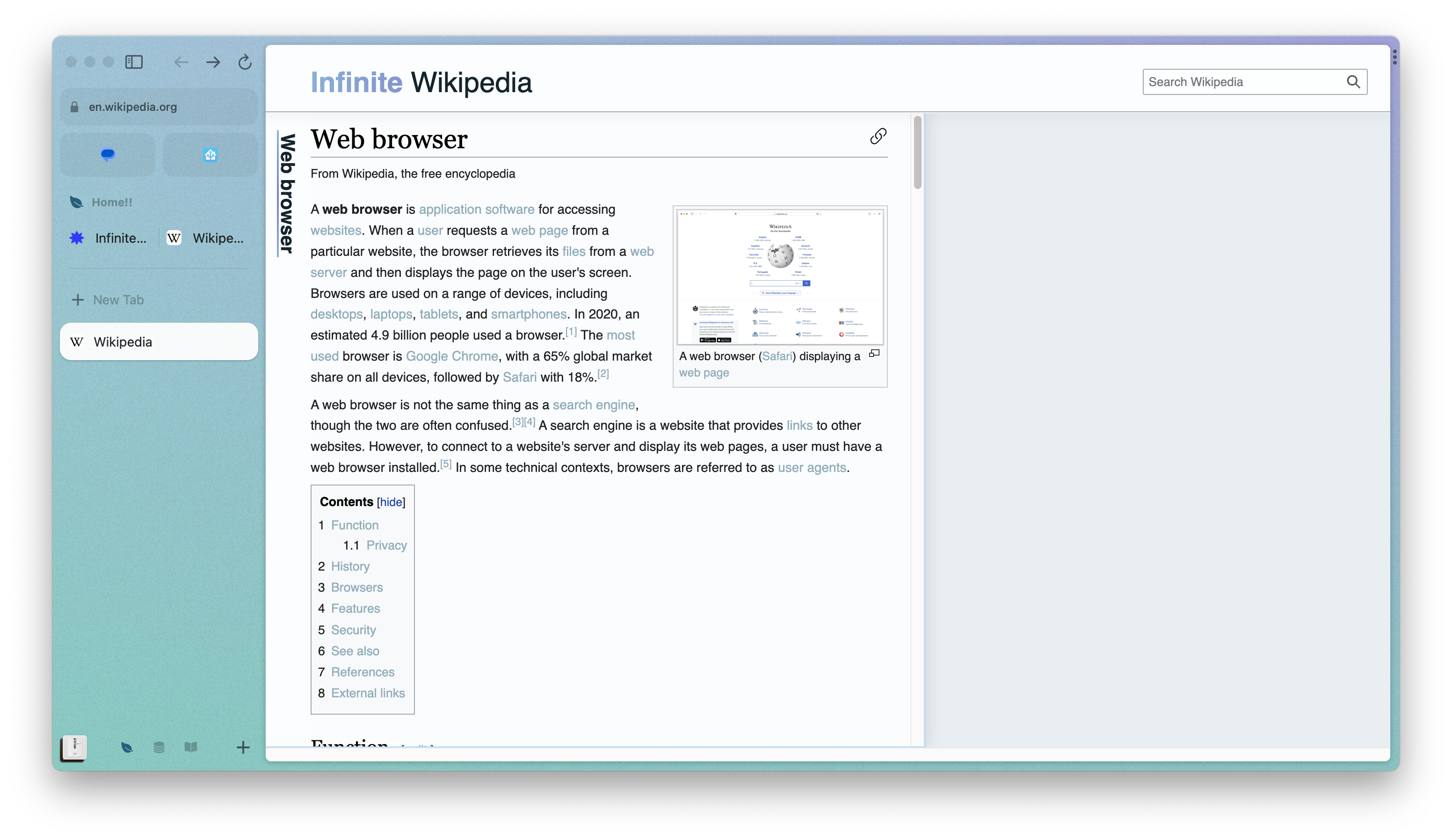Open the laptops link
Screen dimensions: 1452x840
coord(391,314)
